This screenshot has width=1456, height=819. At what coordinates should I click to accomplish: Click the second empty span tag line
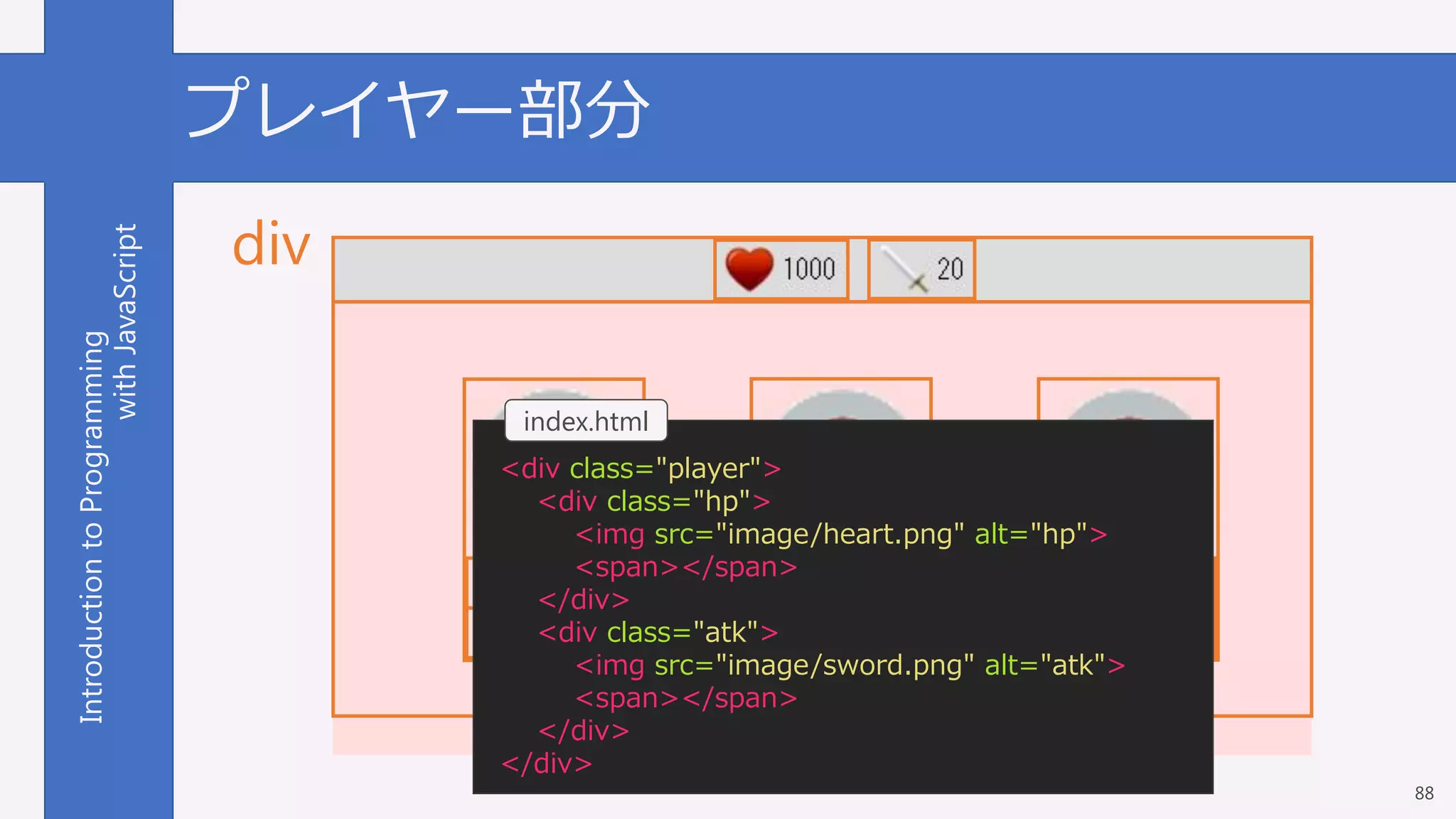click(x=686, y=697)
